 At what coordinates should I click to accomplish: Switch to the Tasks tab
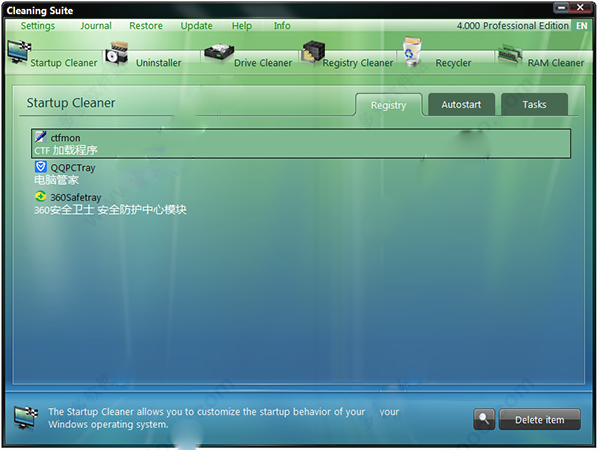tap(534, 104)
